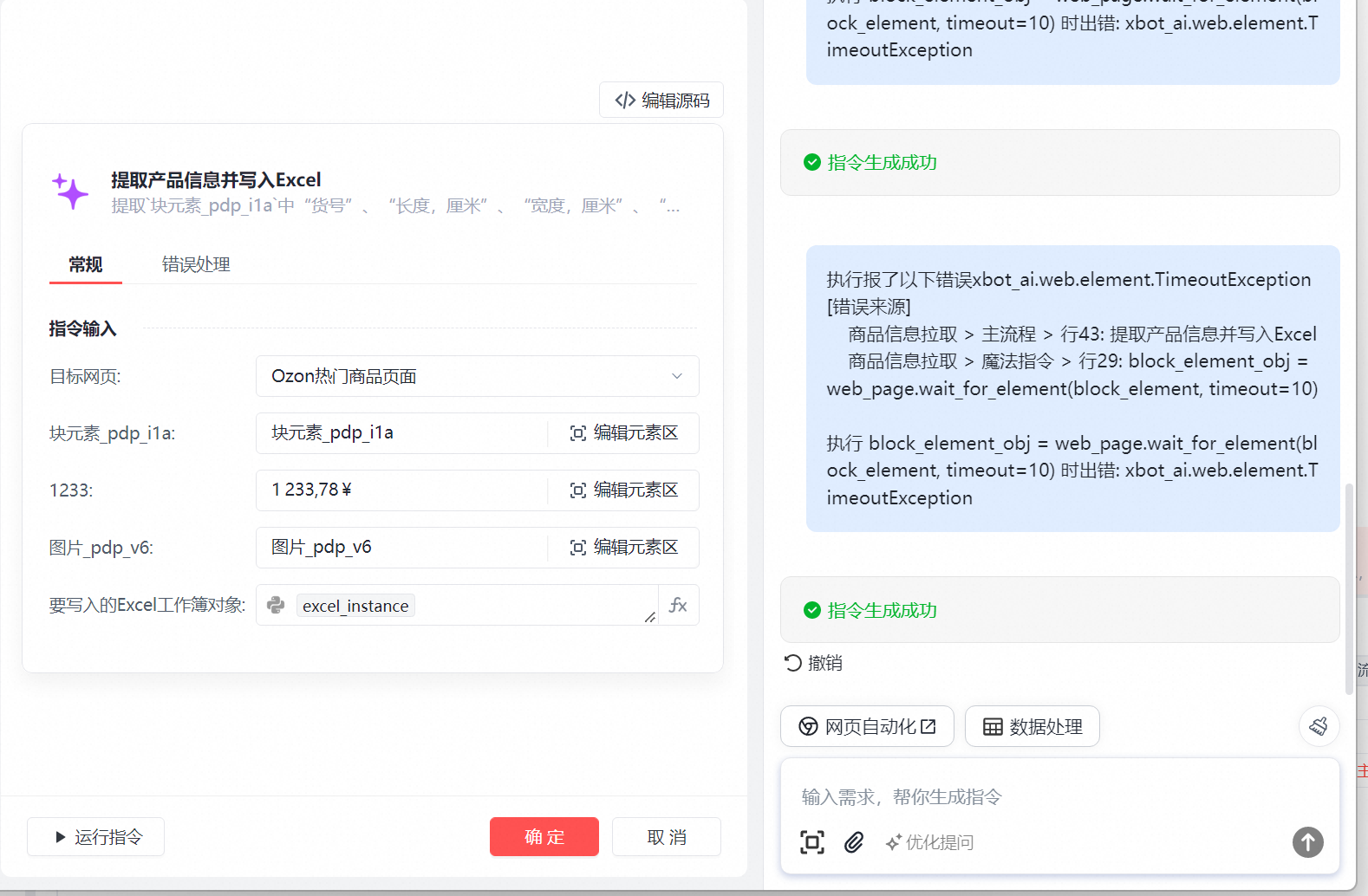Click the 数据处理 button

click(x=1033, y=726)
